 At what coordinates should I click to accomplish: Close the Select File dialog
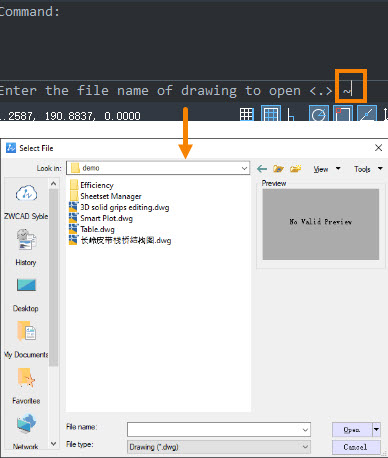tap(378, 148)
